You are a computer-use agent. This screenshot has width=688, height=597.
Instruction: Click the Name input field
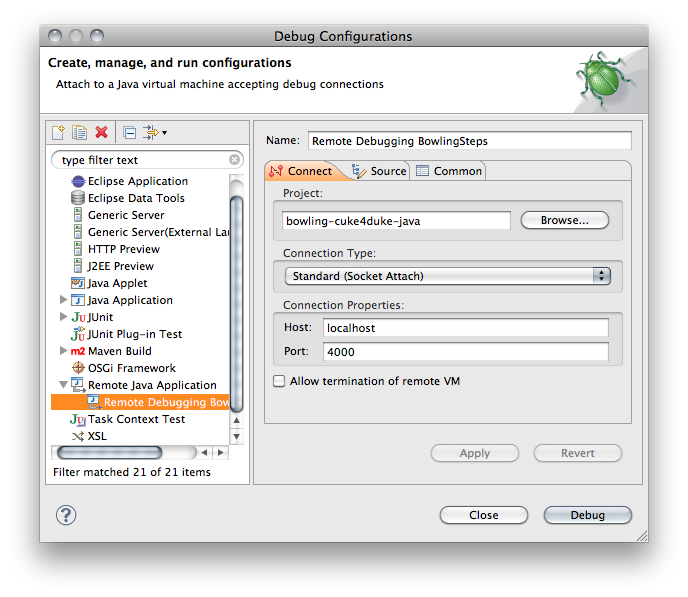469,141
